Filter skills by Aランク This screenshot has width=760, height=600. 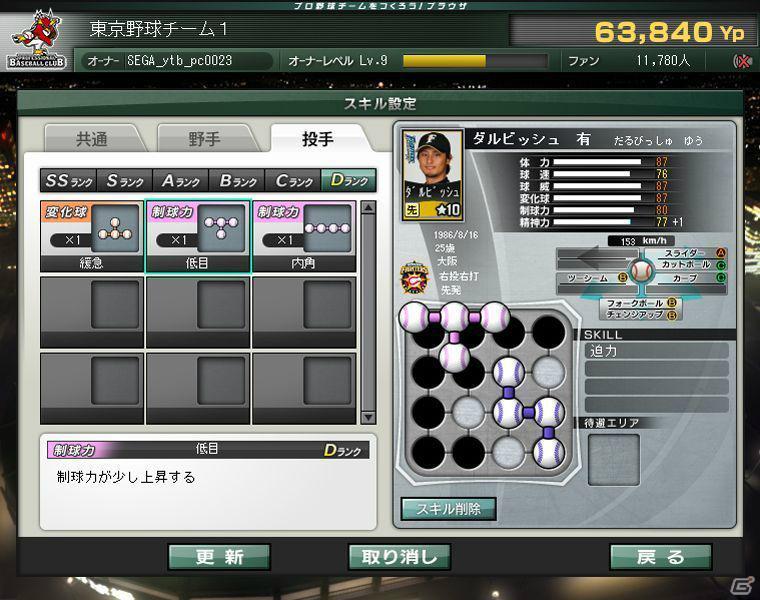point(181,181)
